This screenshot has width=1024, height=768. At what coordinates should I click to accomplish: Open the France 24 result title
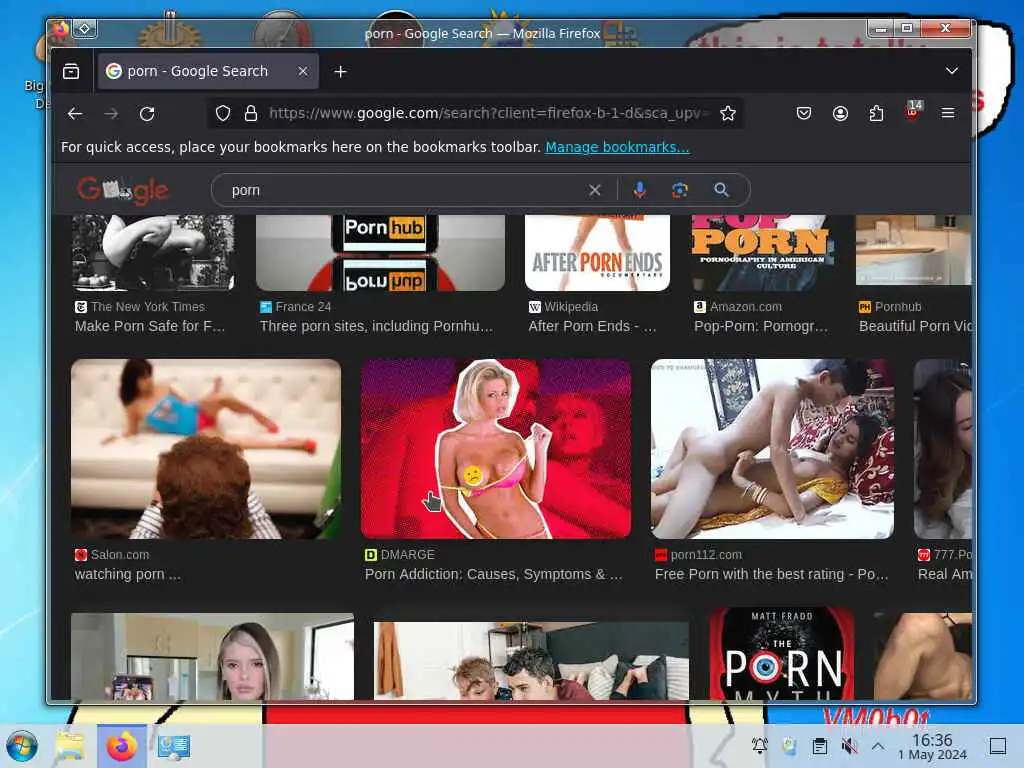(376, 326)
